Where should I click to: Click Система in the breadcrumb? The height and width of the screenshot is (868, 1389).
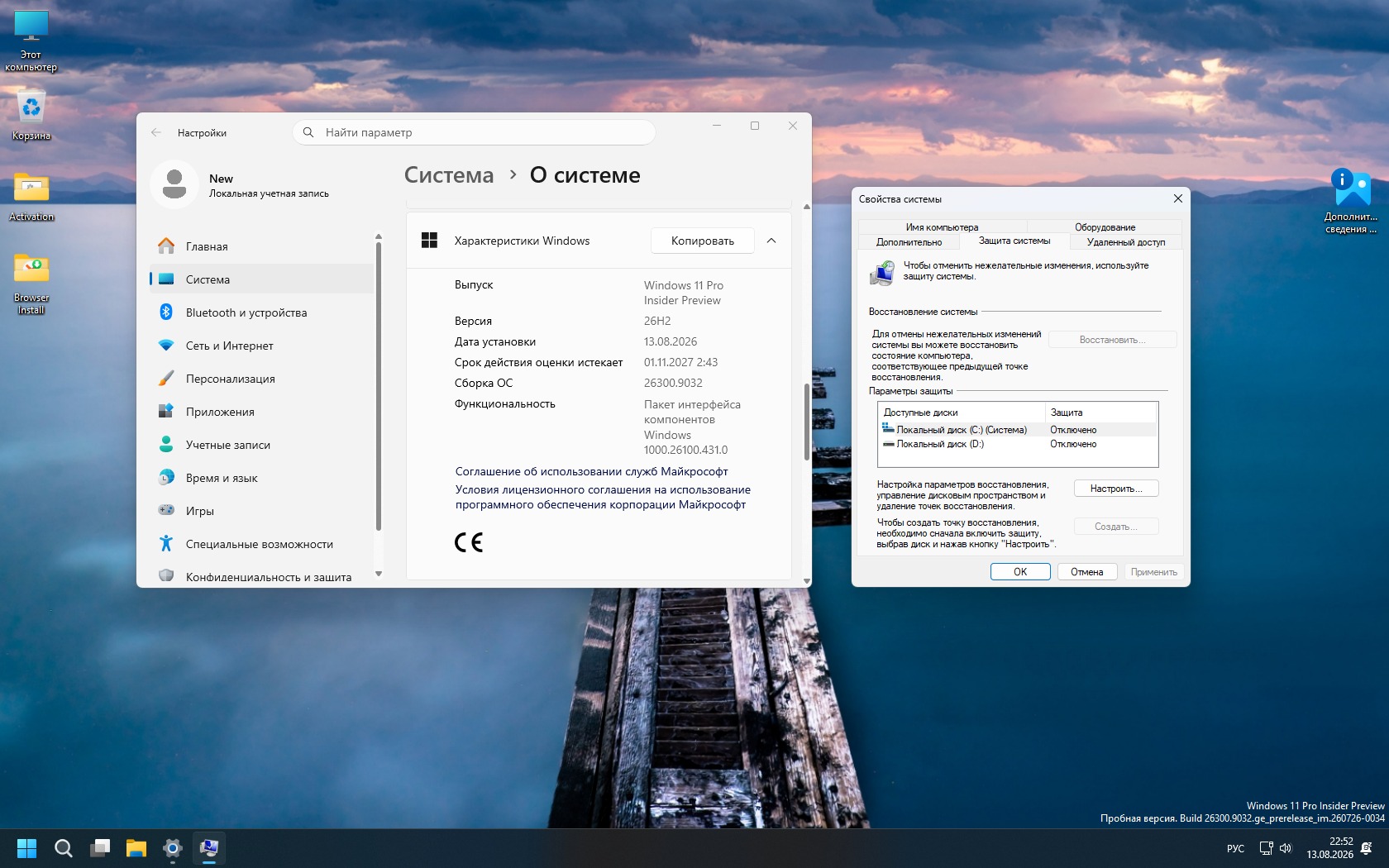(449, 175)
